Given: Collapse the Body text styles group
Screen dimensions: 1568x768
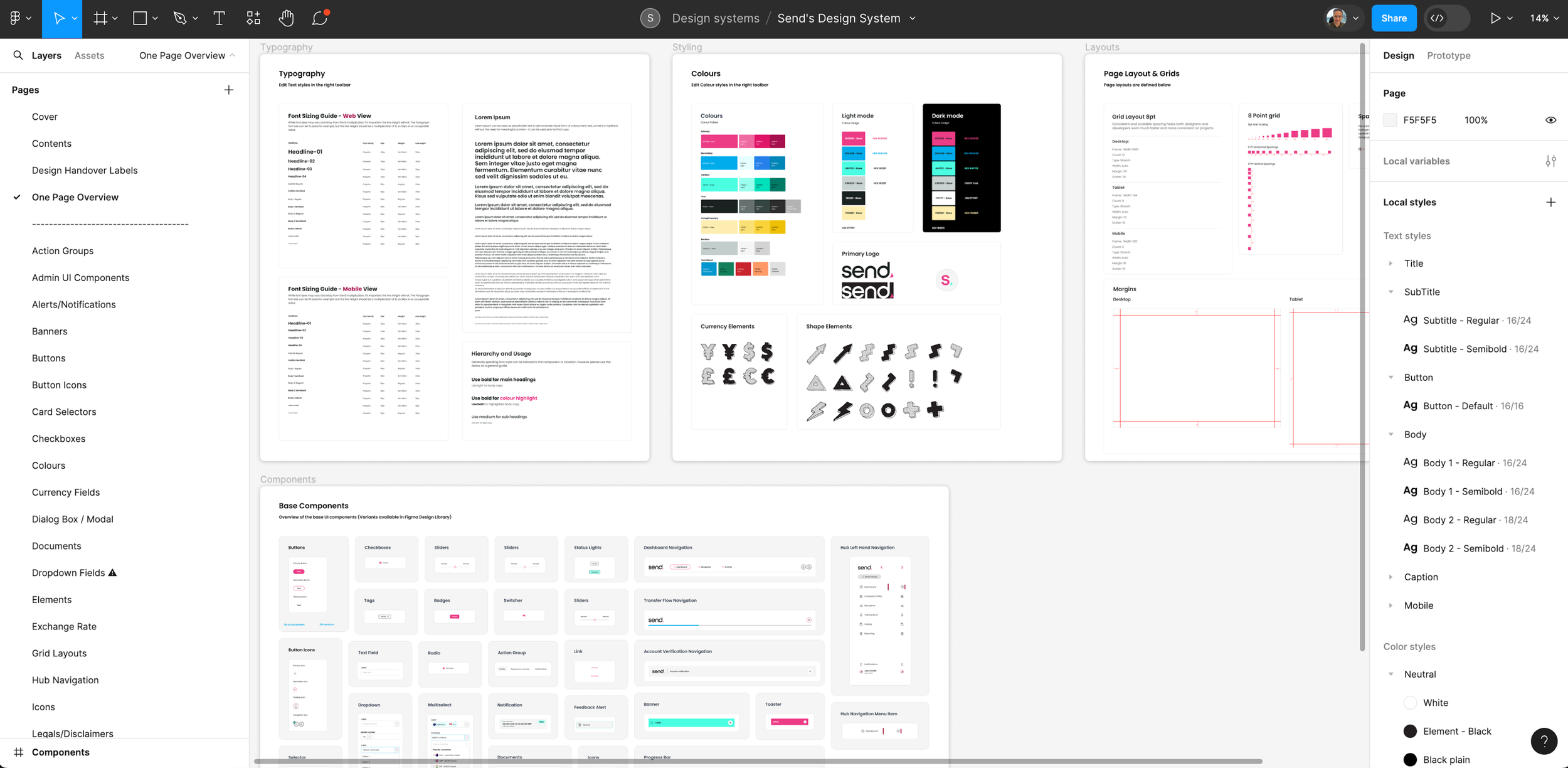Looking at the screenshot, I should pyautogui.click(x=1391, y=434).
